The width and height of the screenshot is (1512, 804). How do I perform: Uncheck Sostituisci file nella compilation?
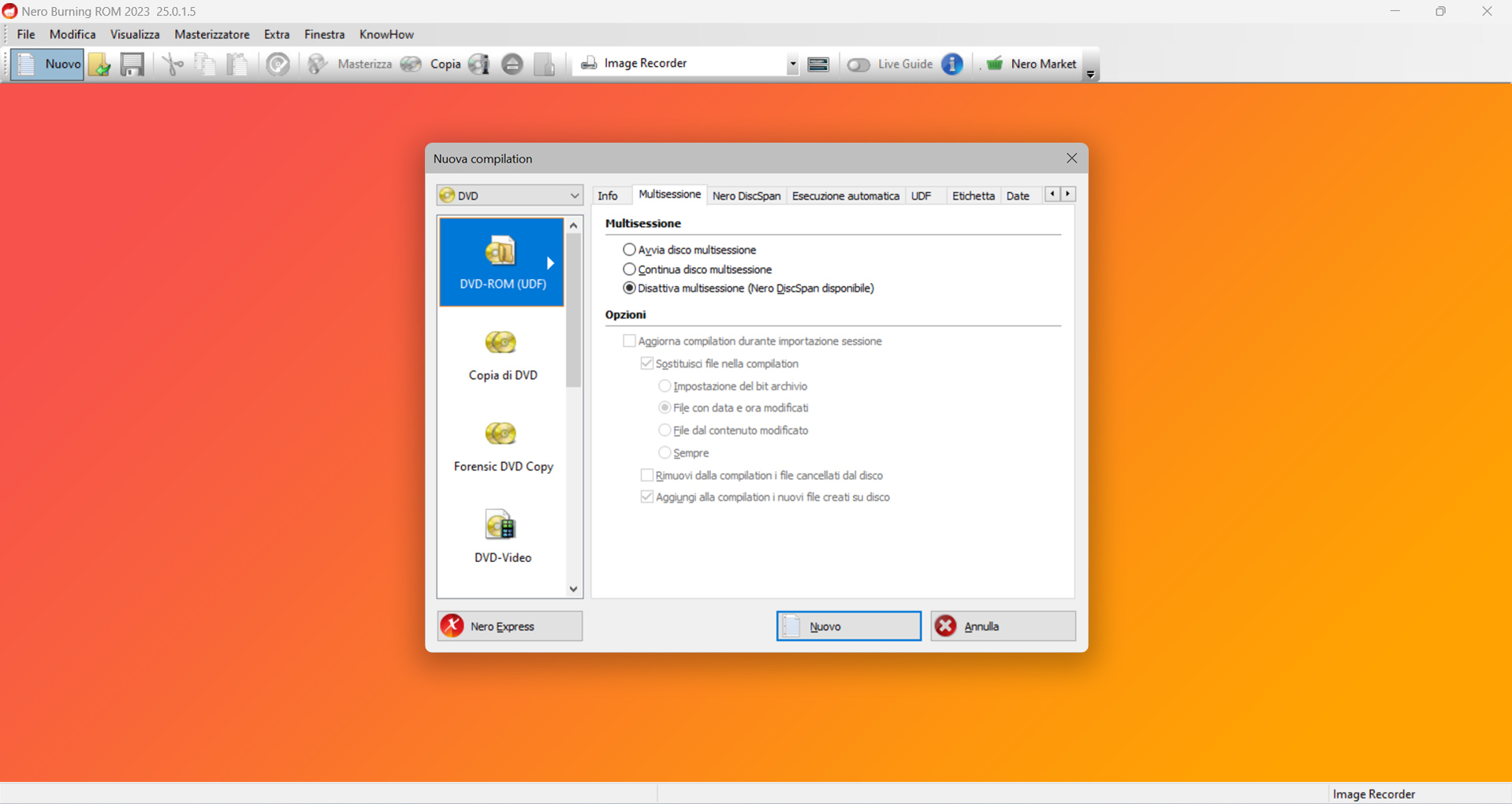(x=646, y=363)
